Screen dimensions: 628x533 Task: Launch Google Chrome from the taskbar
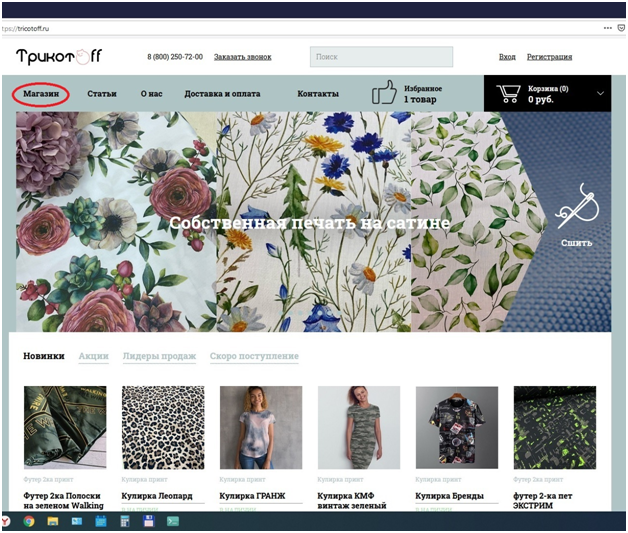click(x=29, y=521)
